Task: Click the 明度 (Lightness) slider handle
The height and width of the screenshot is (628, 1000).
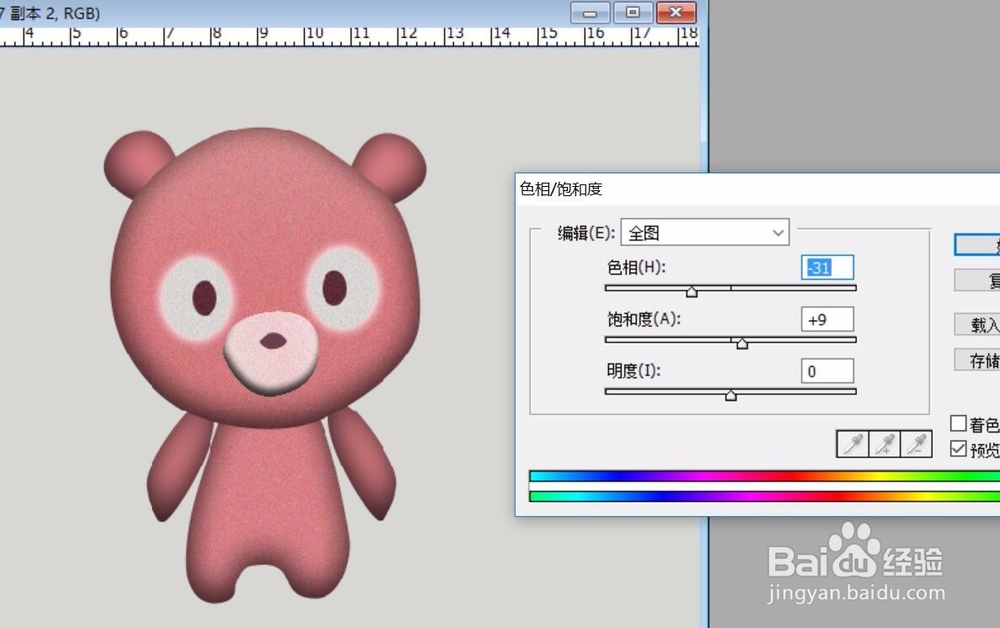Action: click(x=730, y=395)
